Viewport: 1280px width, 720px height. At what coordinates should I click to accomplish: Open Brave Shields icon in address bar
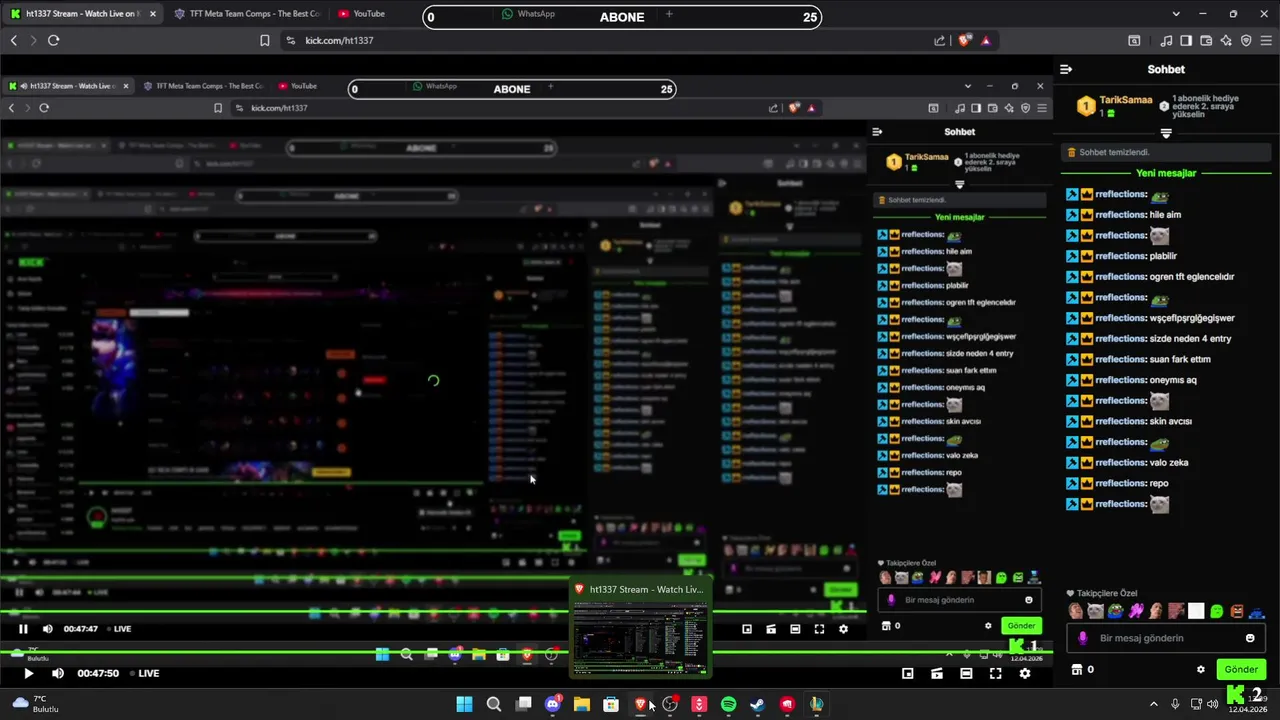[x=965, y=41]
